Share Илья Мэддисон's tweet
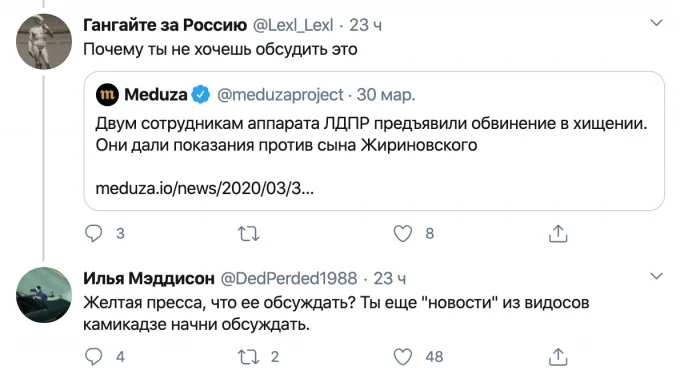680x379 pixels. click(558, 357)
